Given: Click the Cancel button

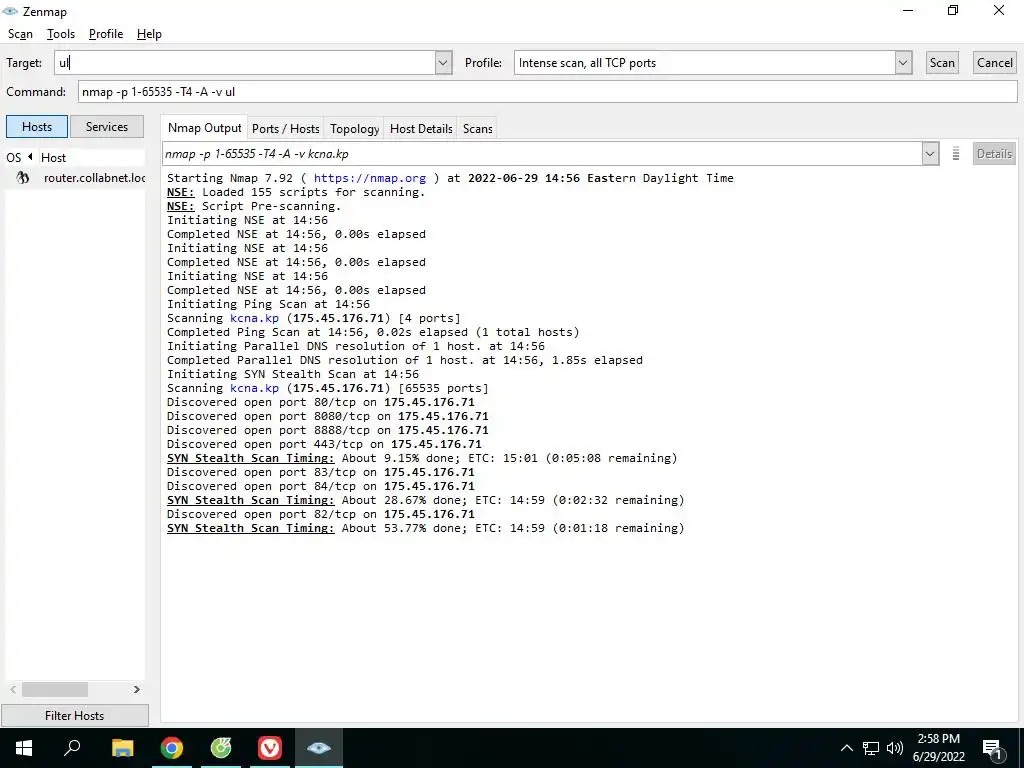Looking at the screenshot, I should coord(995,63).
